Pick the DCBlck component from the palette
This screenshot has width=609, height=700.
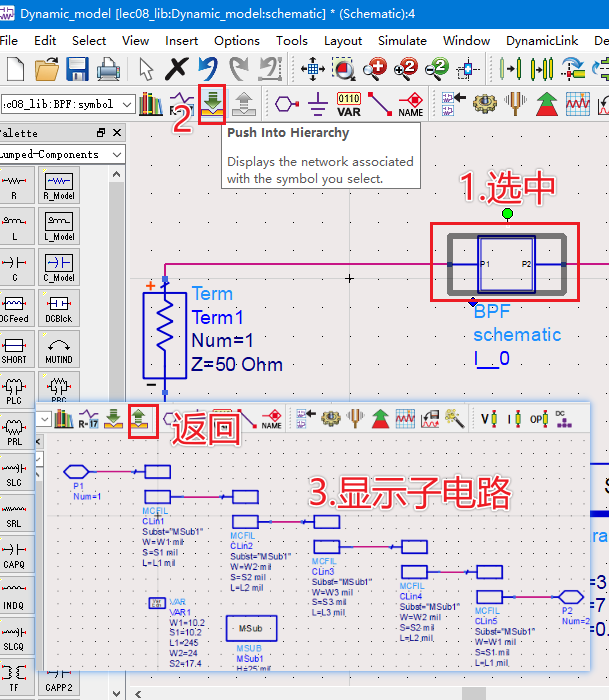click(59, 308)
